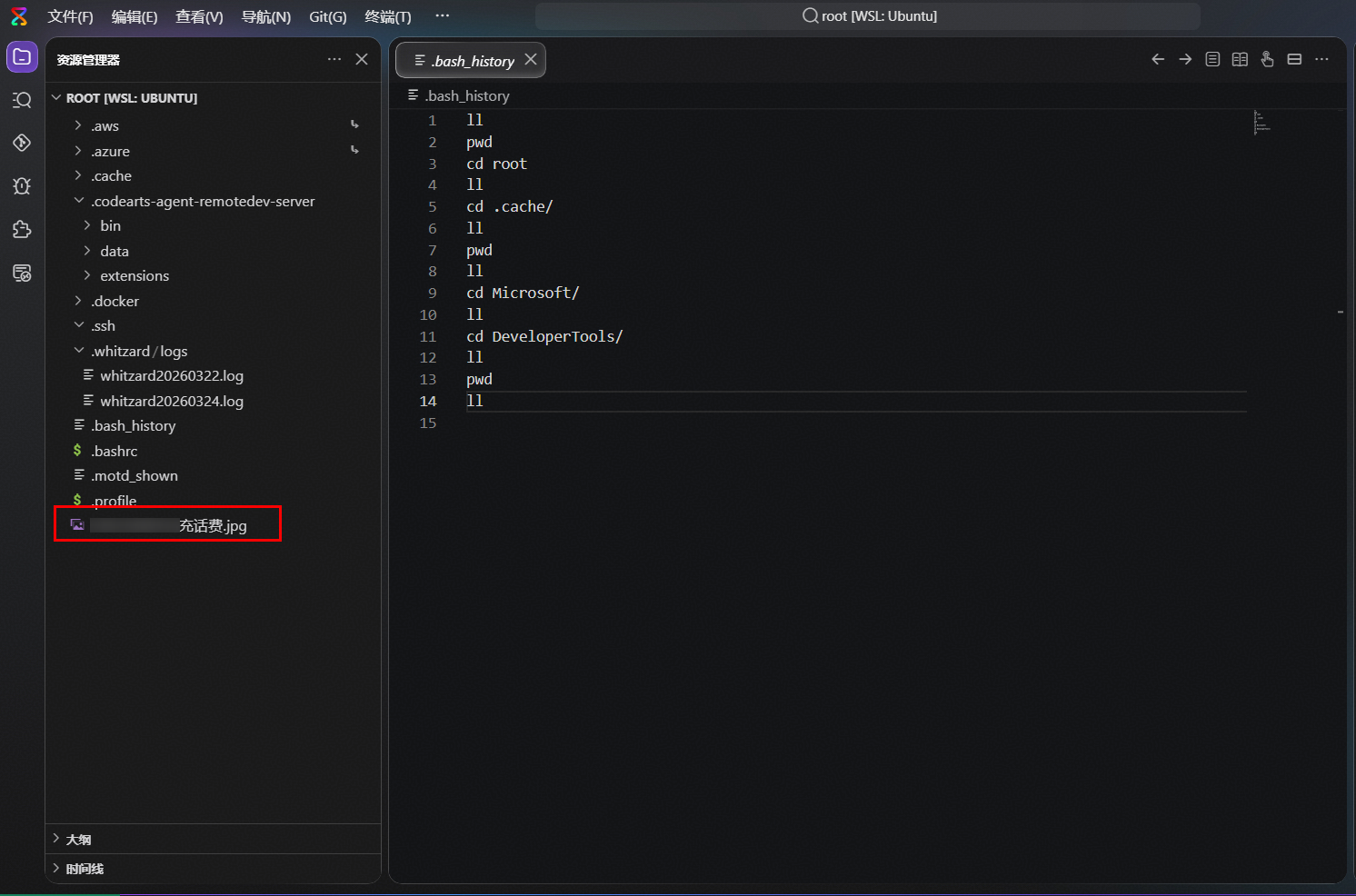Click the CodeArts logo icon
This screenshot has width=1356, height=896.
coord(19,16)
